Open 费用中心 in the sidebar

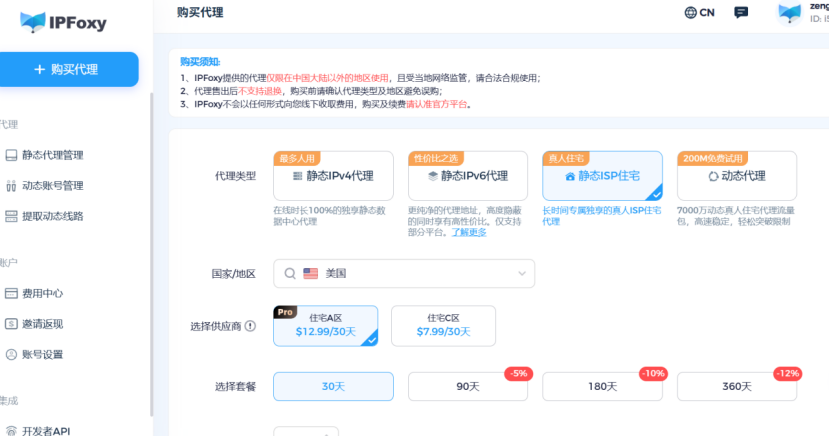tap(43, 294)
